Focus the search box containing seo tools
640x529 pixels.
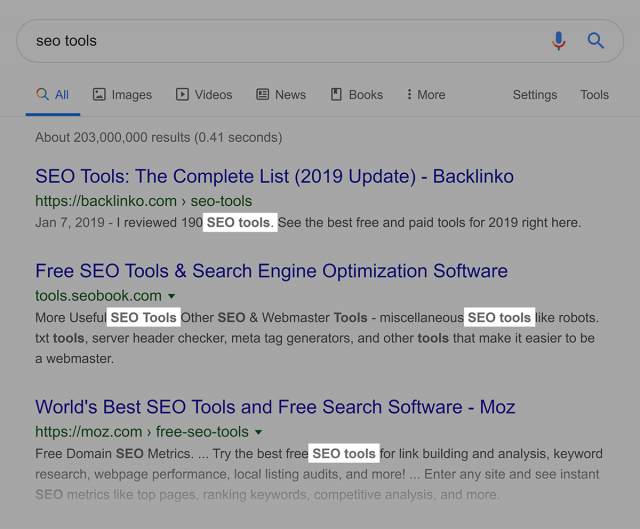320,41
